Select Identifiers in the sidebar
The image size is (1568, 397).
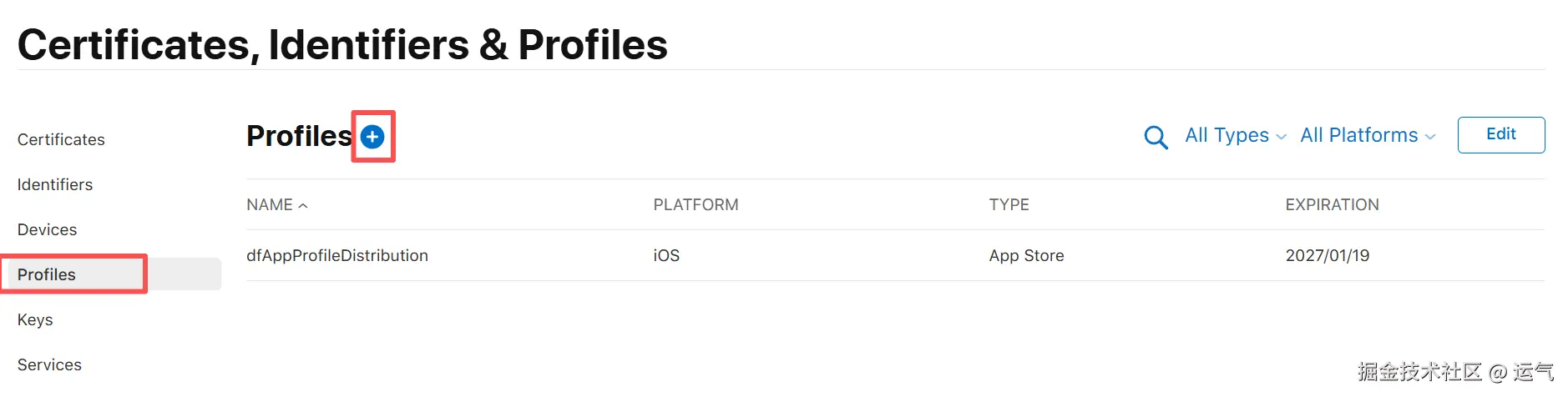coord(55,184)
